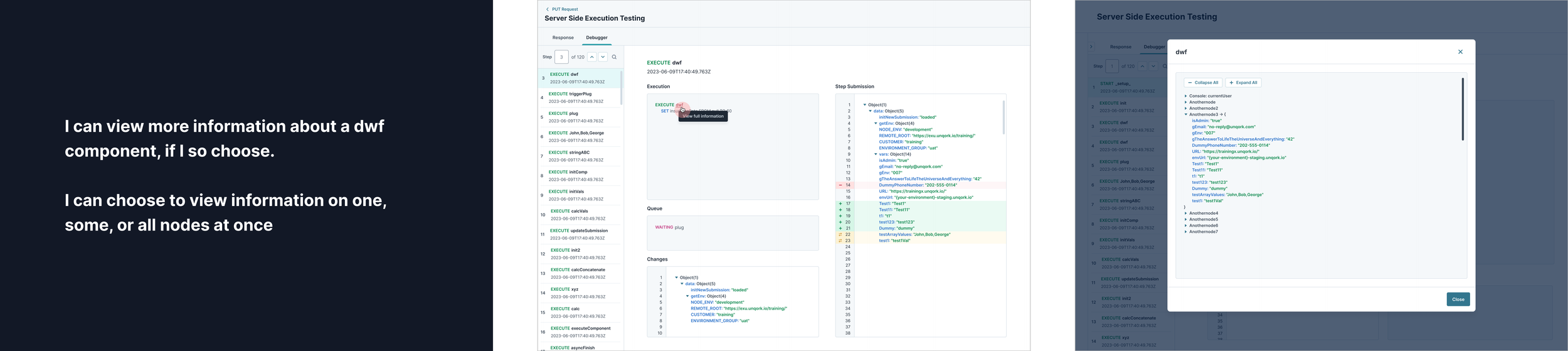Image resolution: width=1568 pixels, height=351 pixels.
Task: Click the removed DummyPhoneNumber line 14
Action: 920,185
